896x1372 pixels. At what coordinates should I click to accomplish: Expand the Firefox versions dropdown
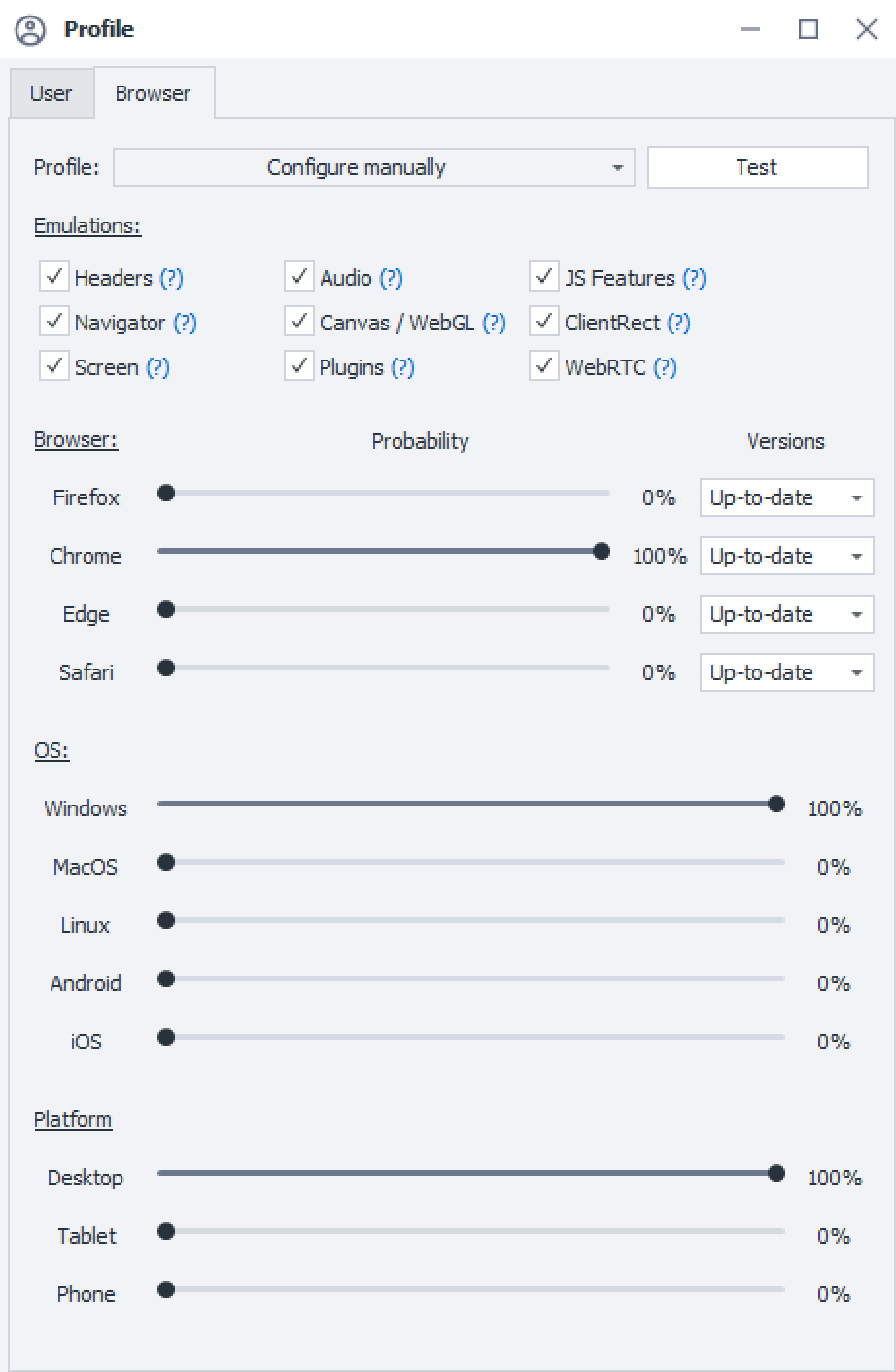[x=785, y=497]
